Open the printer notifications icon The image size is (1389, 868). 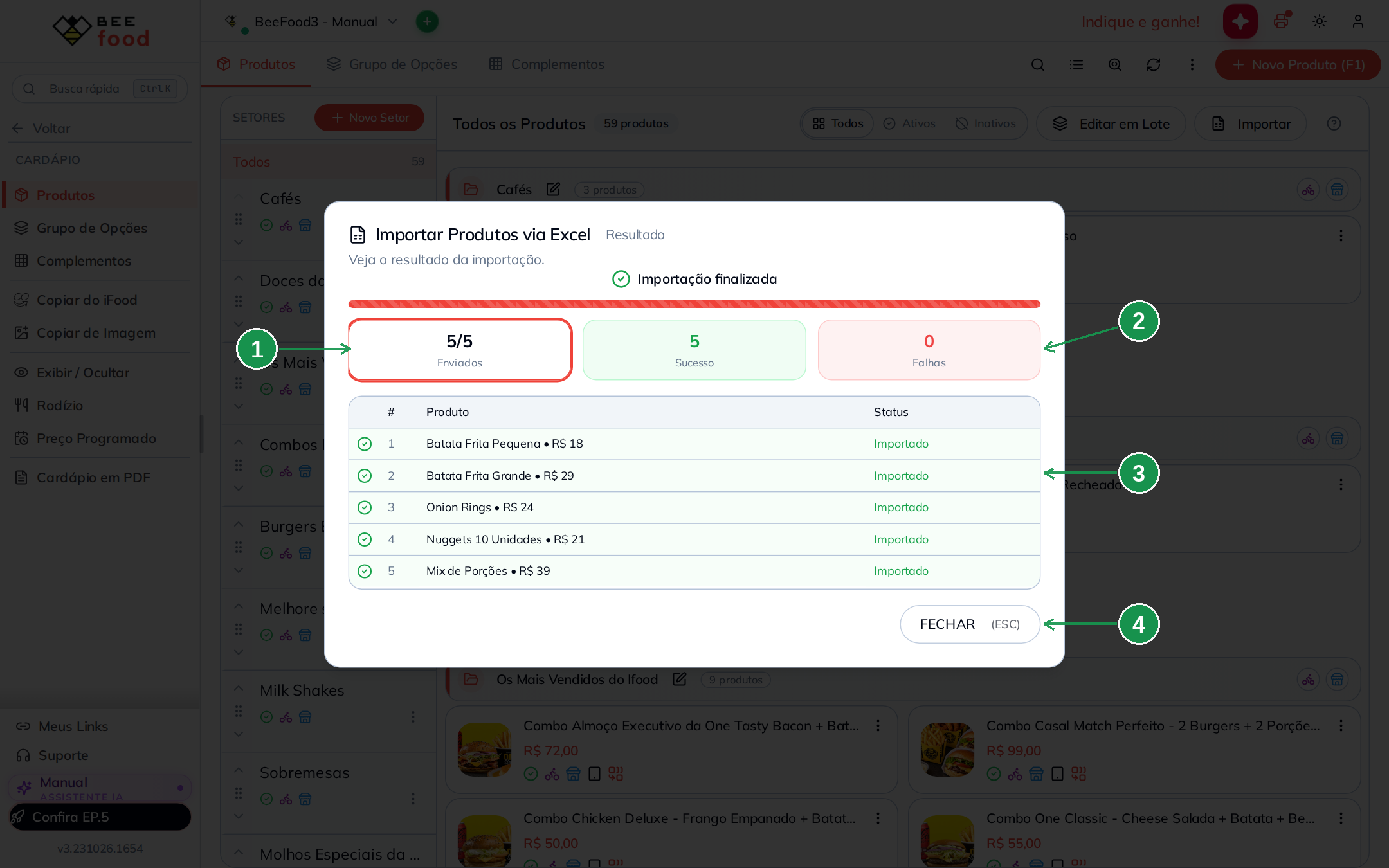pyautogui.click(x=1282, y=21)
